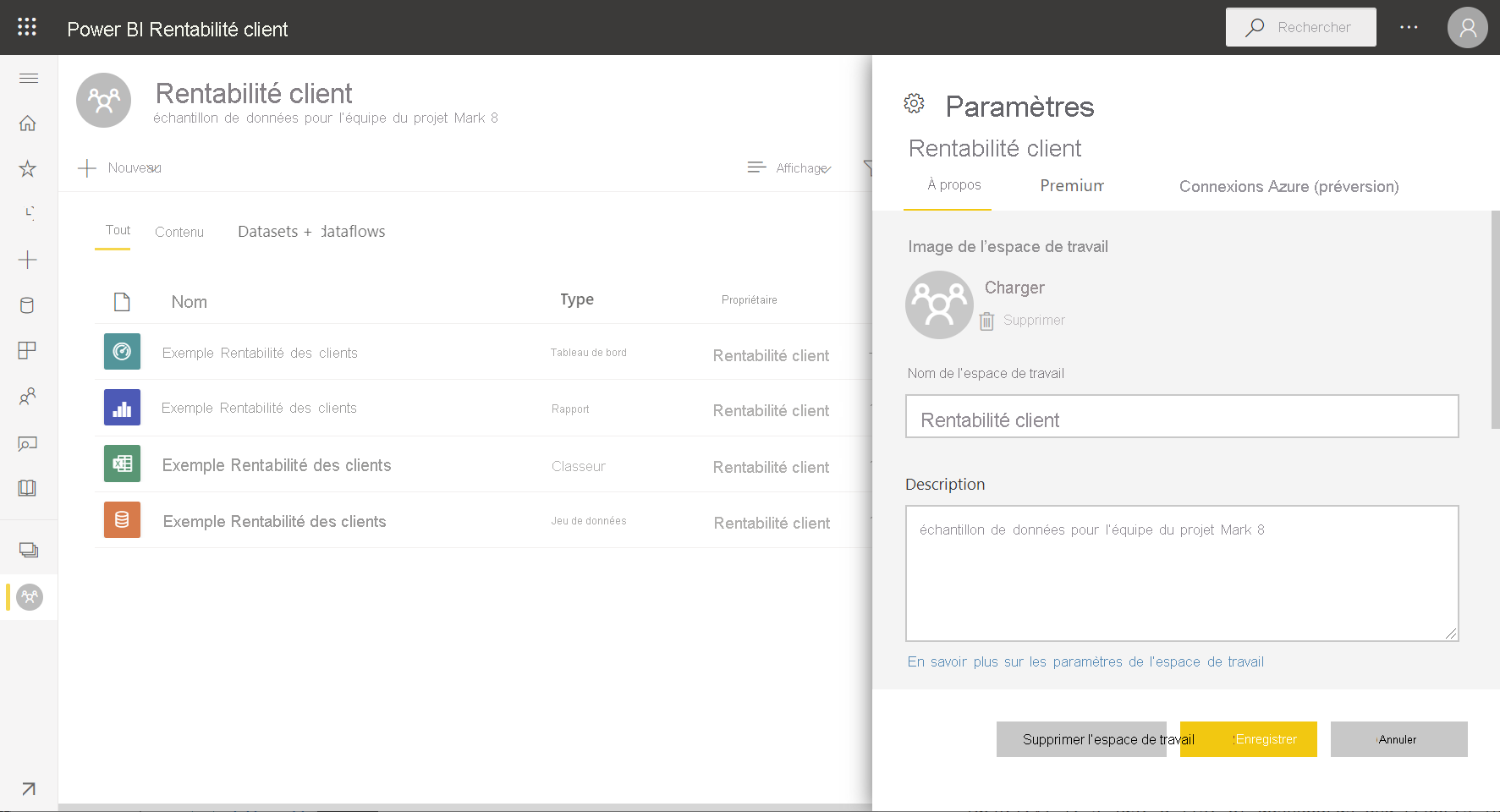This screenshot has height=812, width=1500.
Task: Collapse the left navigation pane hamburger
Action: point(28,79)
